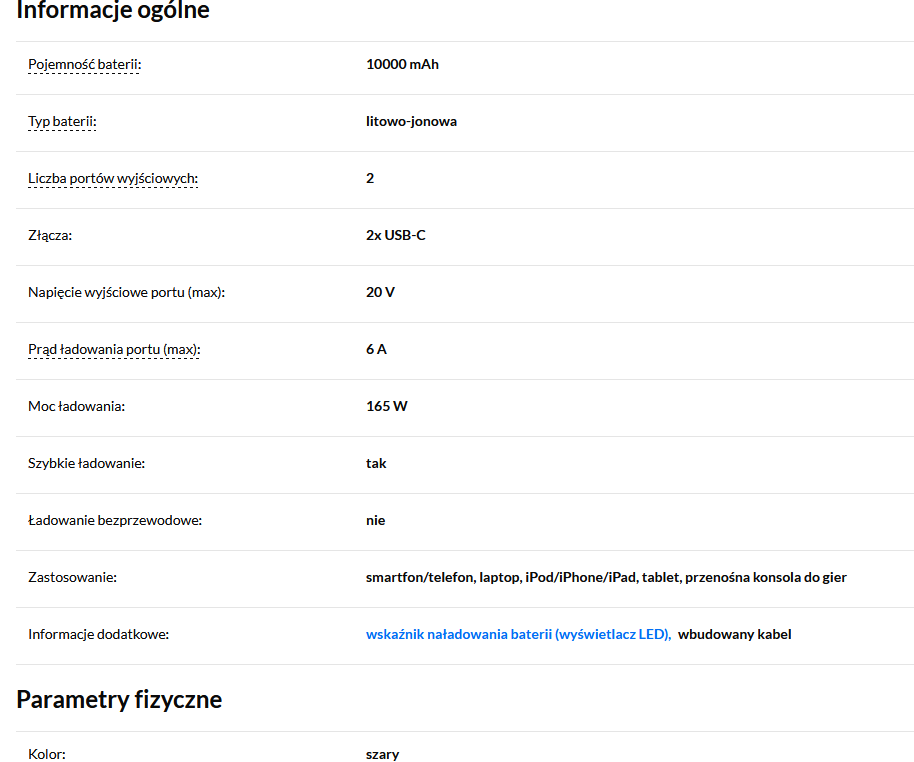Click the '2x USB-C' connector value

[396, 236]
